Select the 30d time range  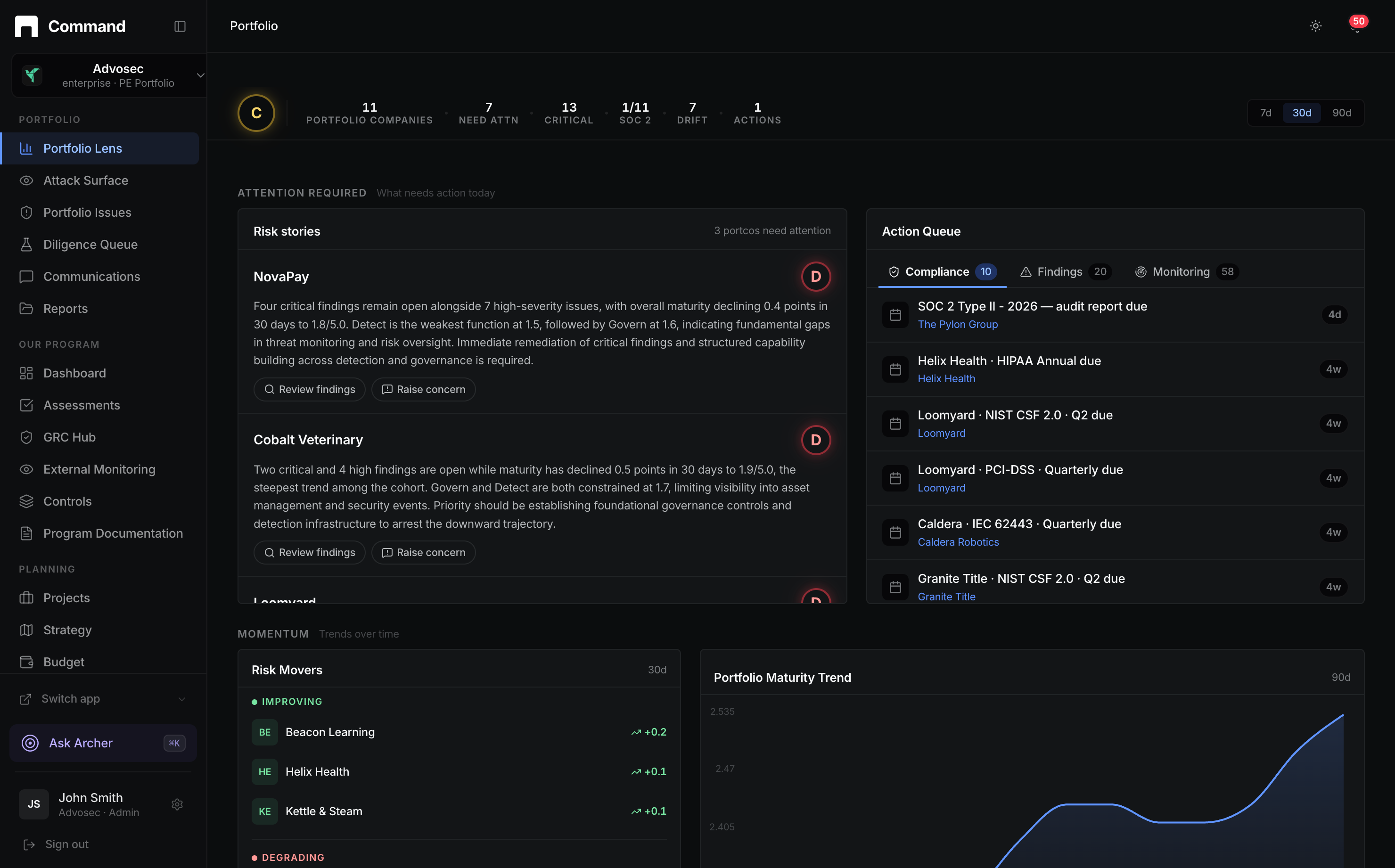(x=1301, y=113)
